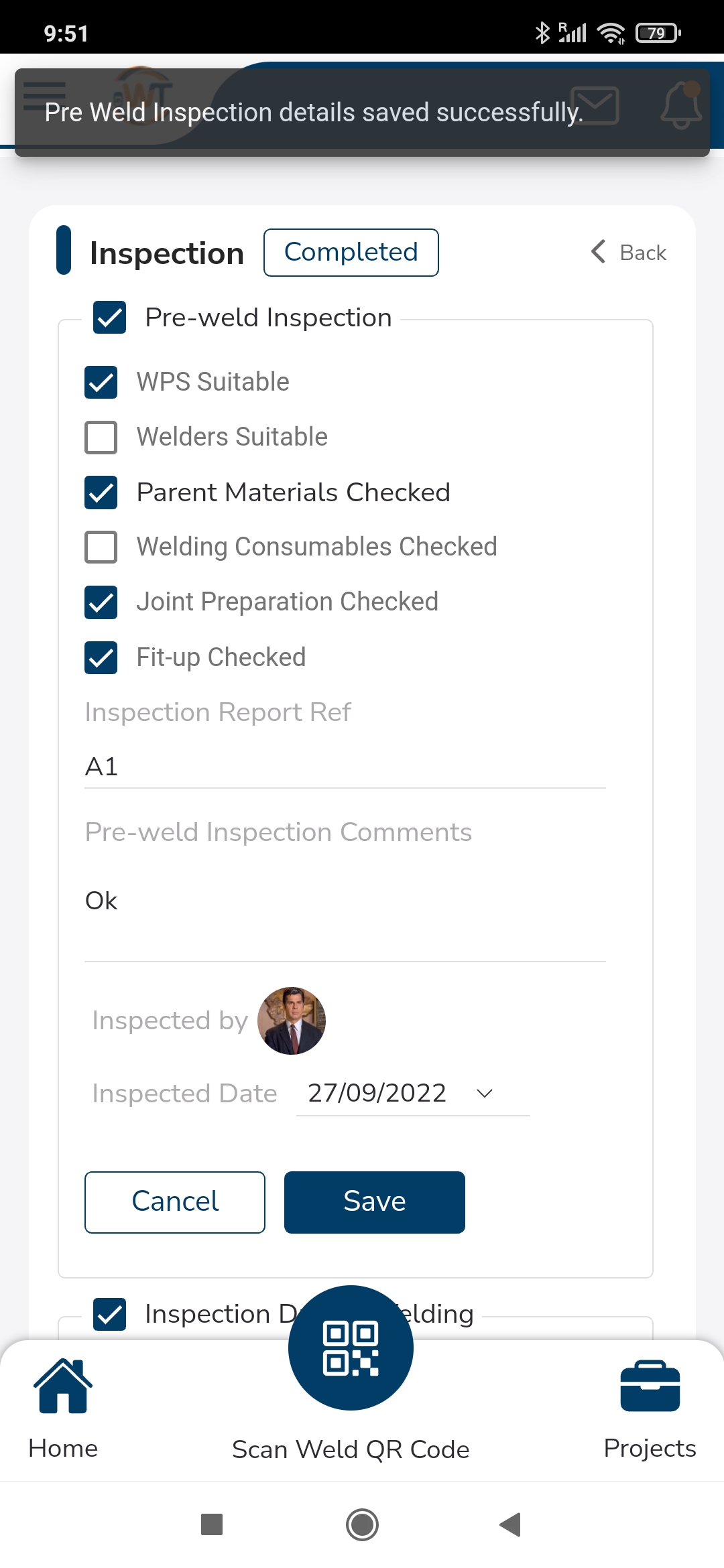Open the envelope messages icon
Image resolution: width=724 pixels, height=1568 pixels.
[595, 105]
